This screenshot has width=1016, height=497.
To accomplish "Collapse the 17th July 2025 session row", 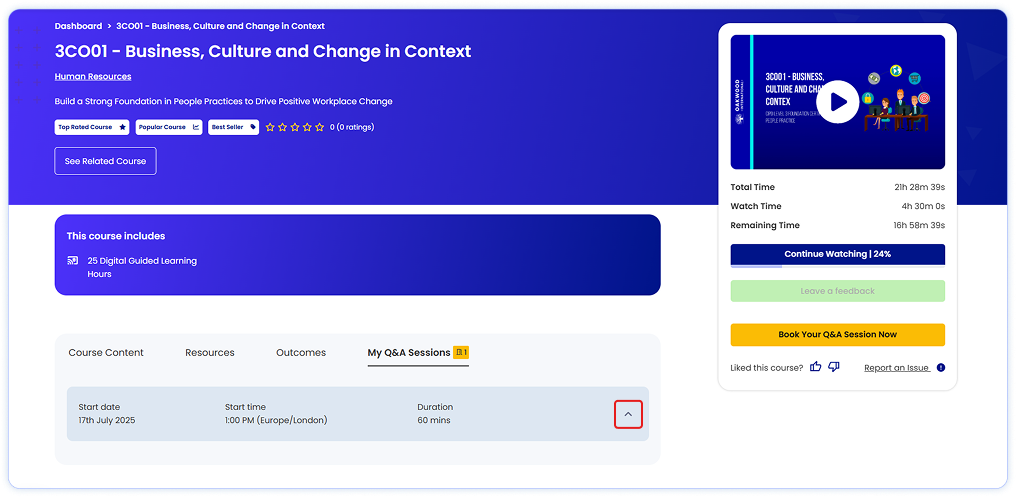I will pyautogui.click(x=628, y=414).
